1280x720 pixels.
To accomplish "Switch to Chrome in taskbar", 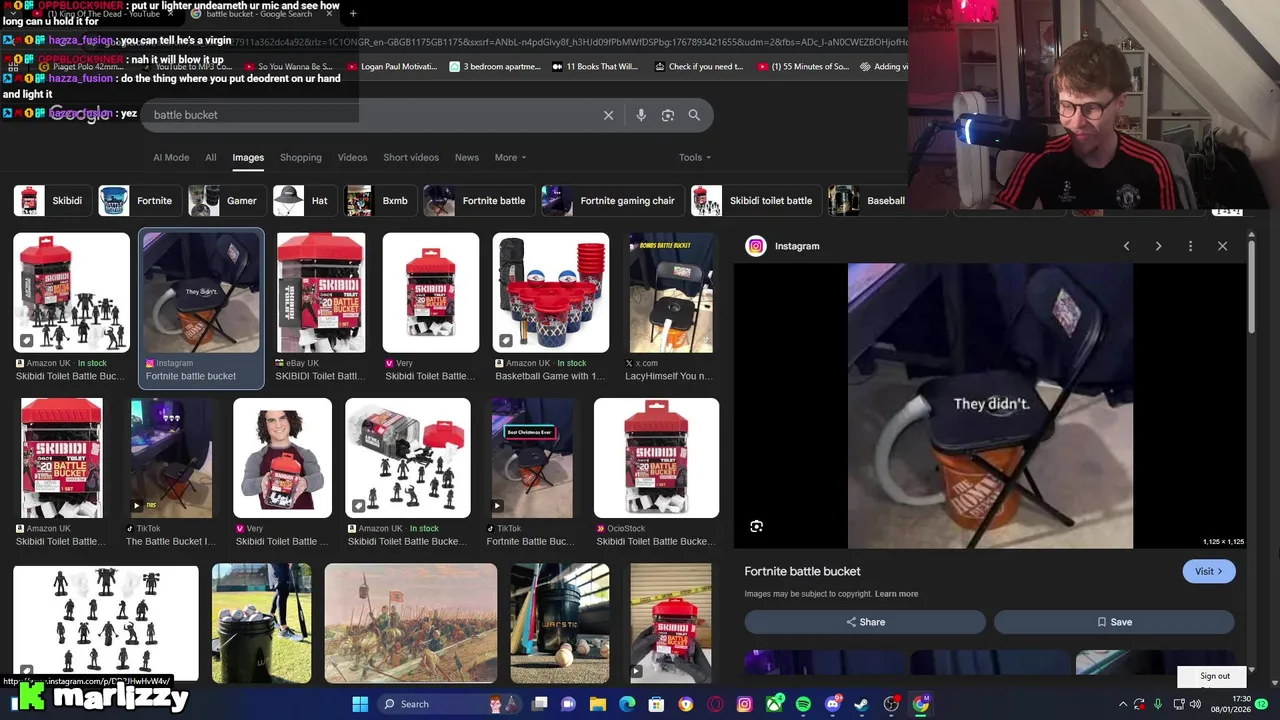I will [921, 704].
